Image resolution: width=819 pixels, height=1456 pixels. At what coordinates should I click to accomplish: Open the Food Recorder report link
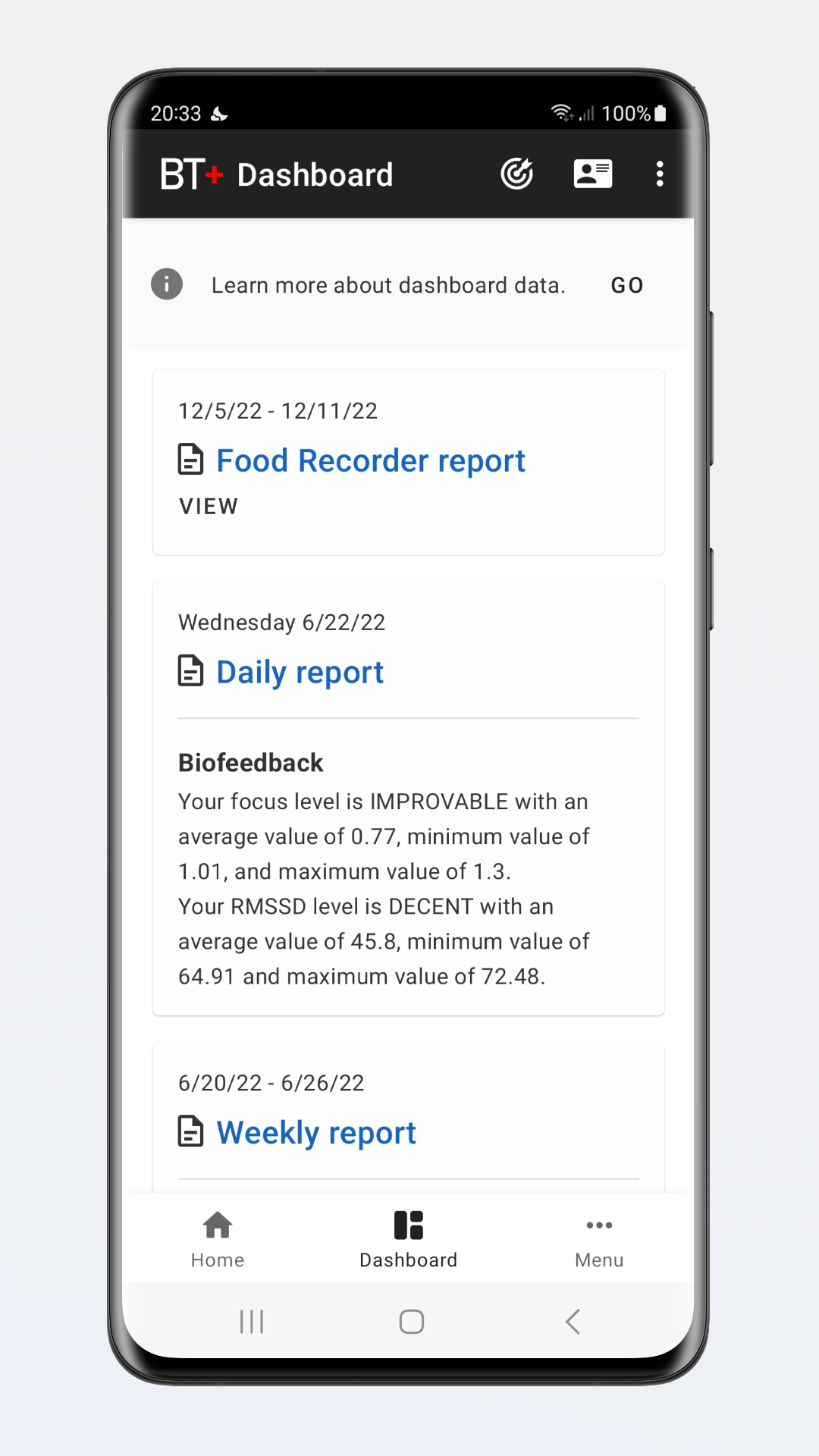coord(371,460)
